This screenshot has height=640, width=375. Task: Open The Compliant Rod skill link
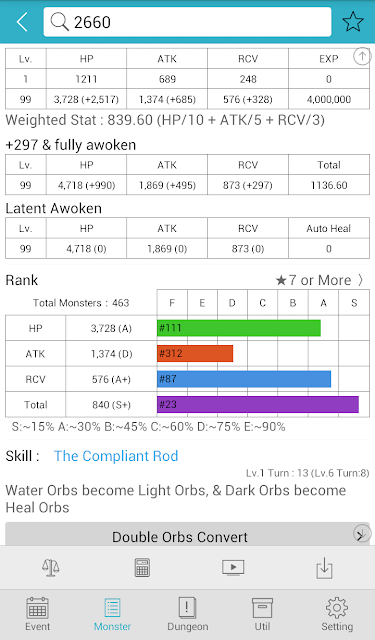(x=116, y=456)
